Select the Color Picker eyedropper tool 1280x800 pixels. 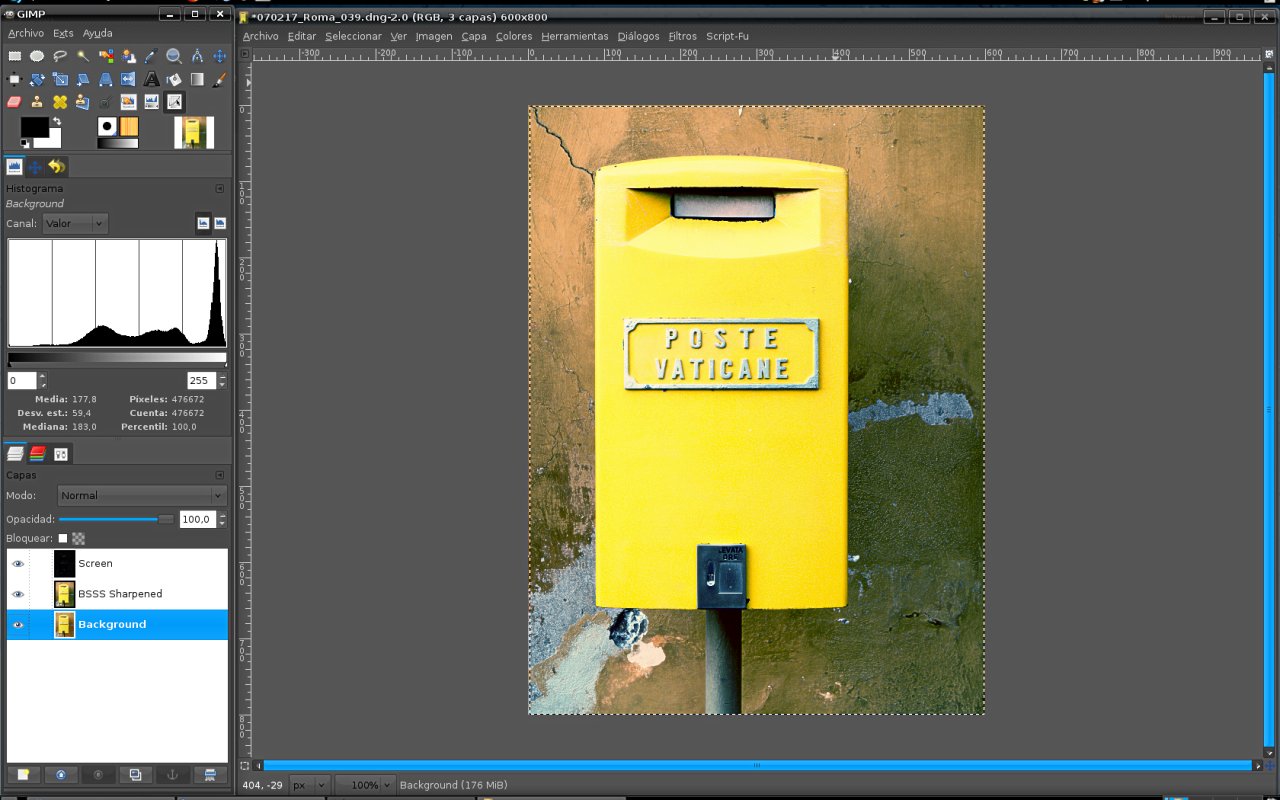click(x=151, y=56)
